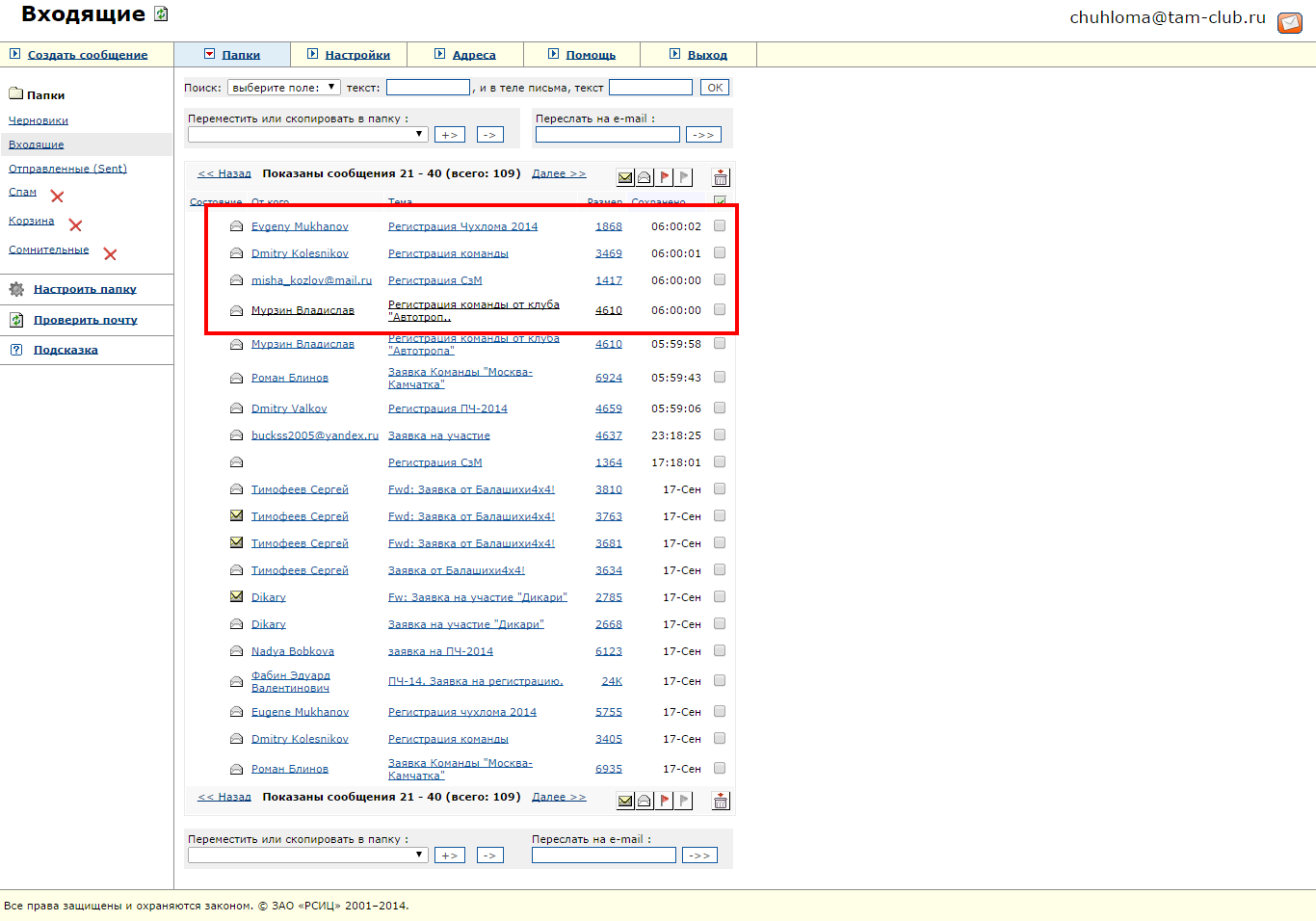The image size is (1316, 921).
Task: Go to next page via top Далее link
Action: 559,173
